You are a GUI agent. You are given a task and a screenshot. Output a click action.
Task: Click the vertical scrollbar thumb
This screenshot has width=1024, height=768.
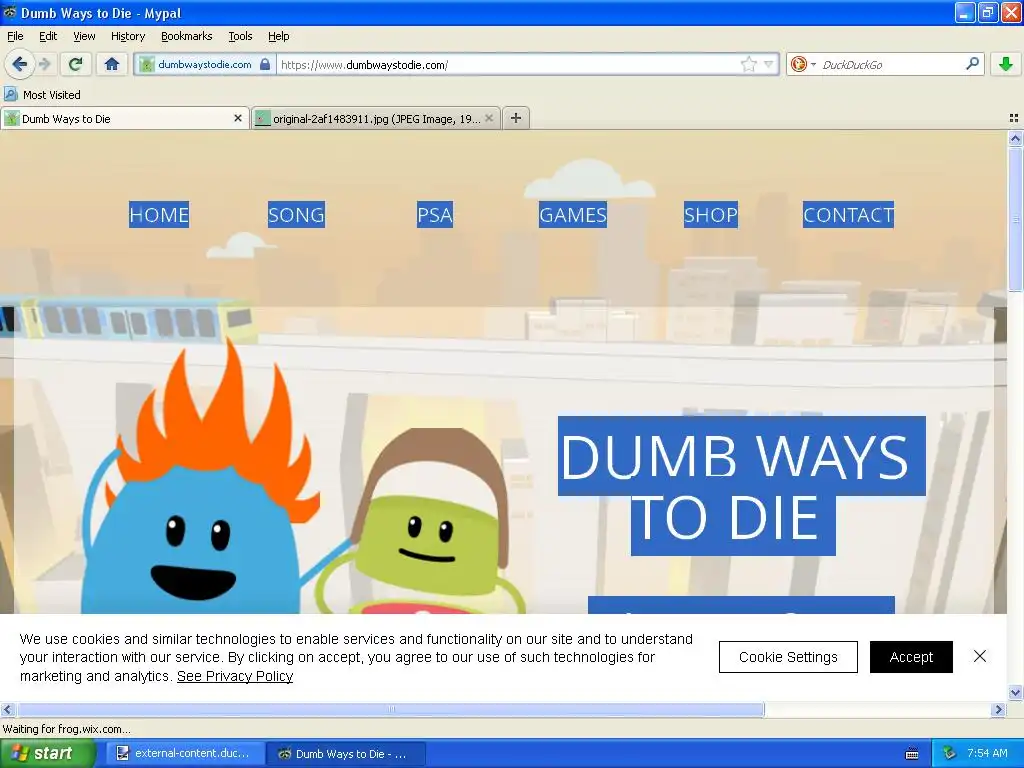(x=1015, y=219)
